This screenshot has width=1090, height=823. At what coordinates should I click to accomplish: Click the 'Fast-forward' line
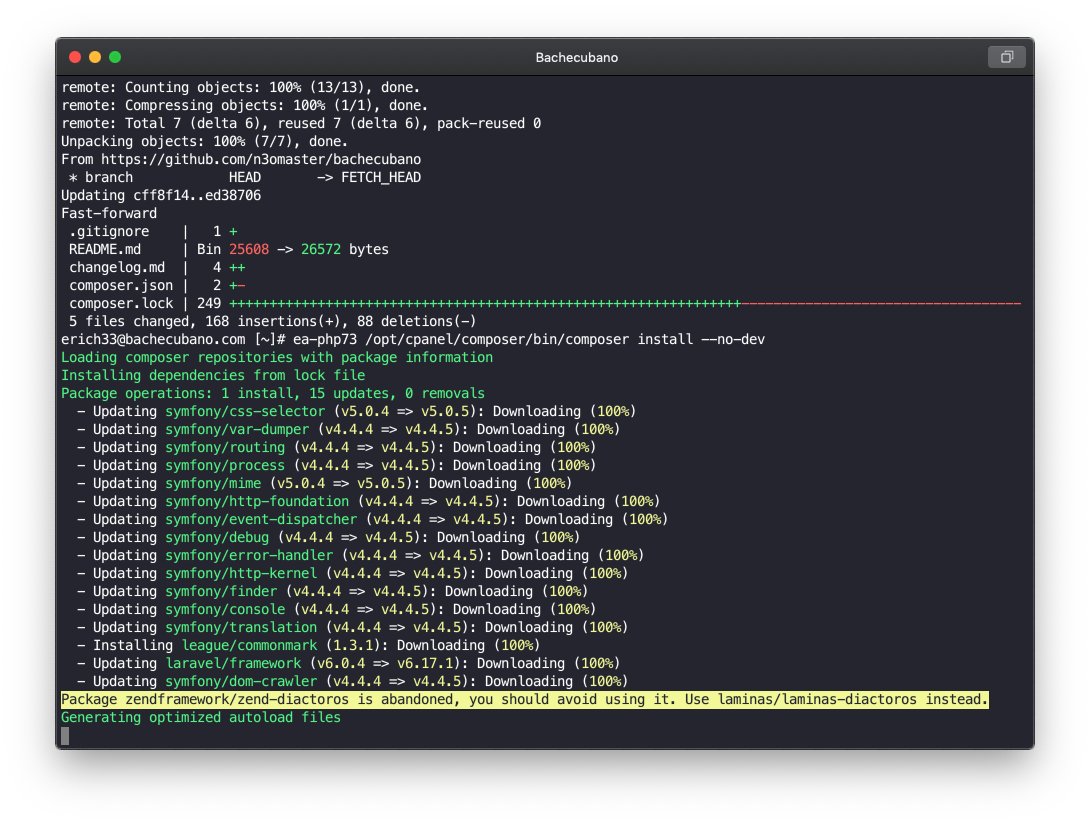[x=109, y=213]
